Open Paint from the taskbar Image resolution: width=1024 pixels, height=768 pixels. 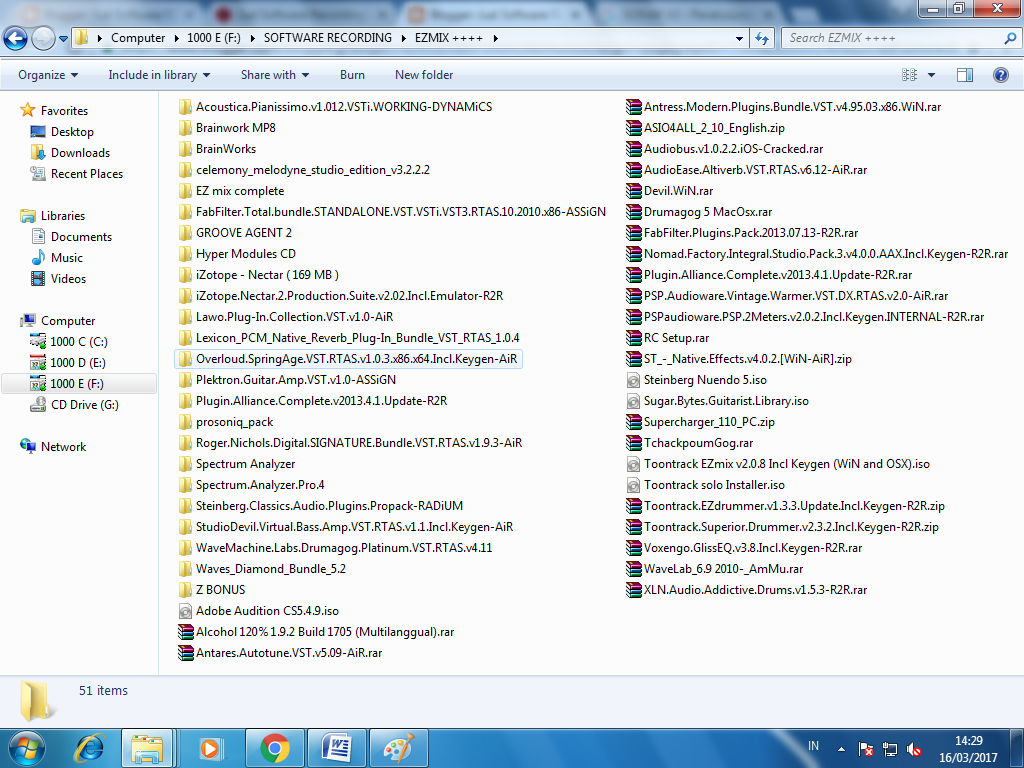(x=399, y=748)
